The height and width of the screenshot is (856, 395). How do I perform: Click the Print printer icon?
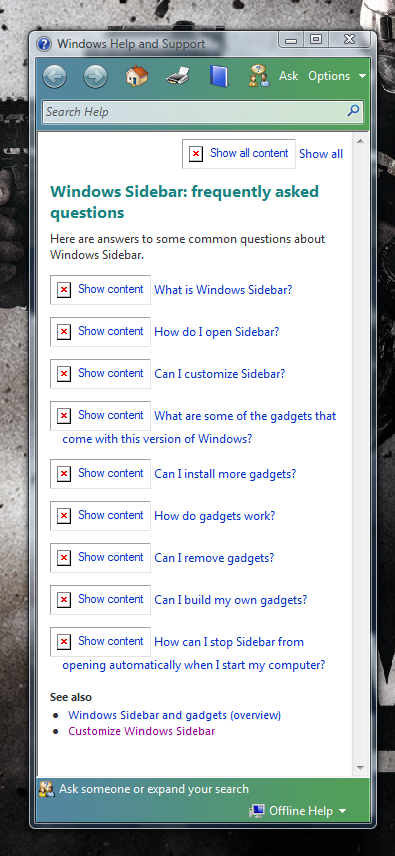(178, 76)
